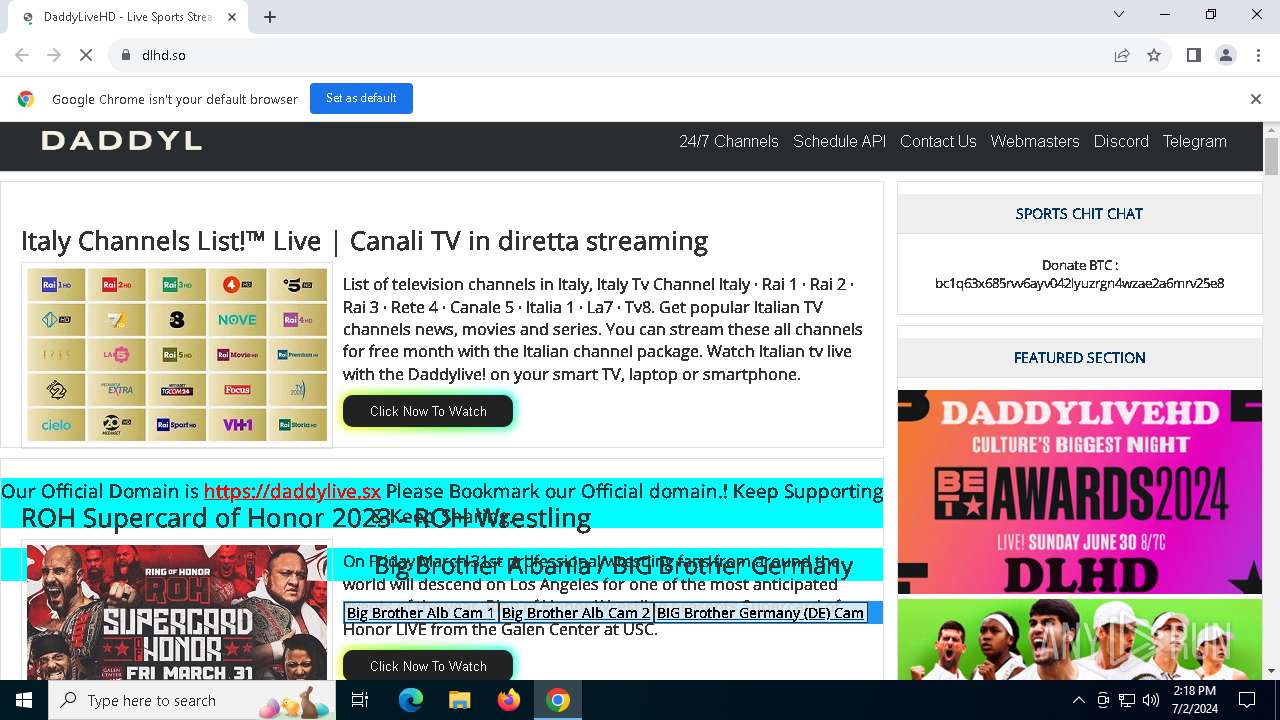This screenshot has width=1280, height=720.
Task: Open the Discord link
Action: [x=1121, y=141]
